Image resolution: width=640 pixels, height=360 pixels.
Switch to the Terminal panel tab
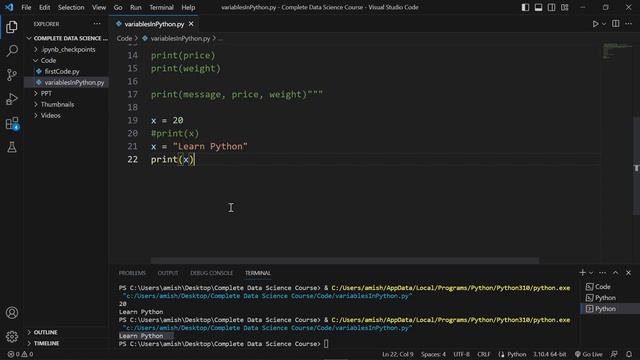coord(258,273)
